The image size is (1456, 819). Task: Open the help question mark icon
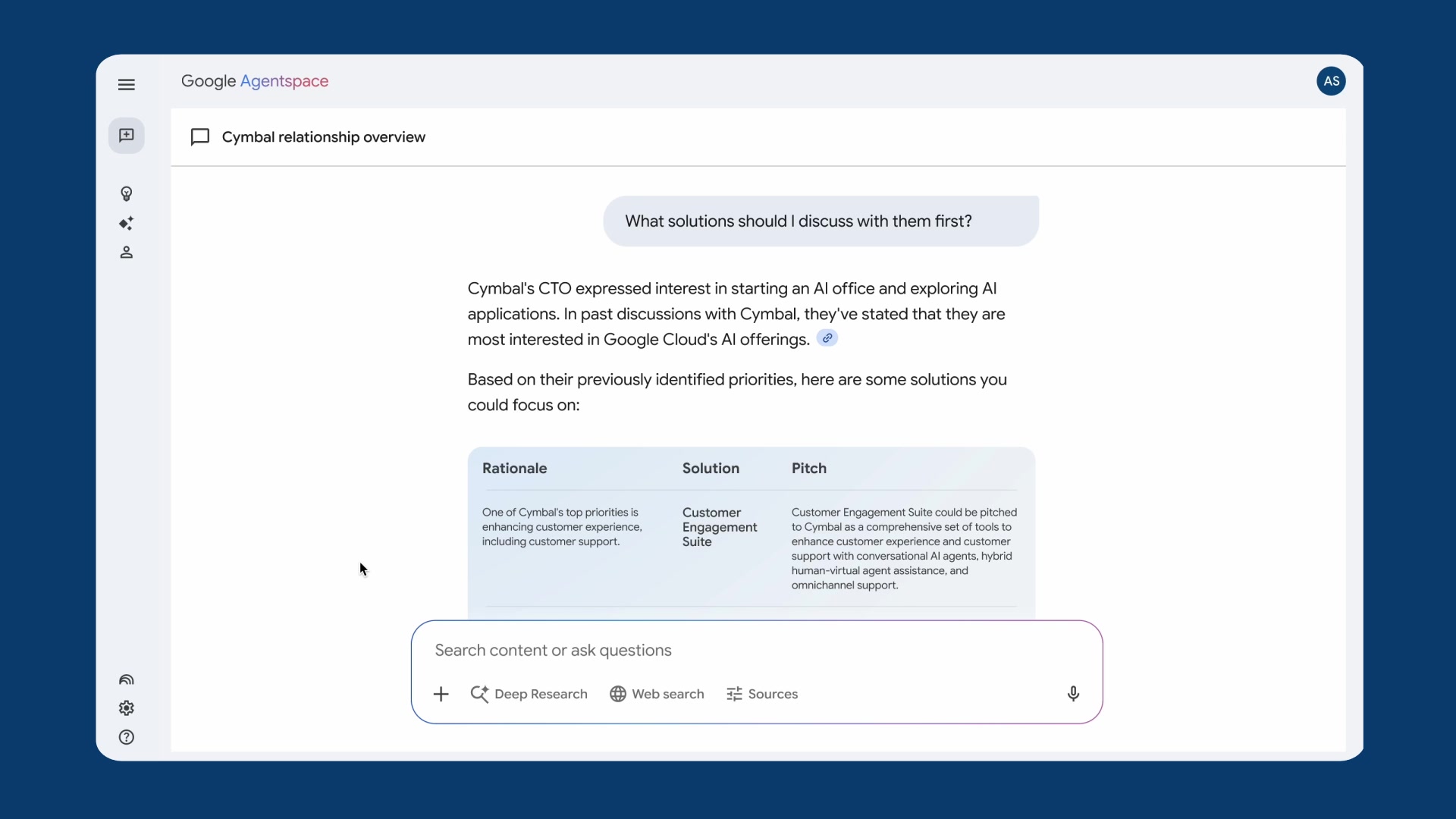pos(127,737)
